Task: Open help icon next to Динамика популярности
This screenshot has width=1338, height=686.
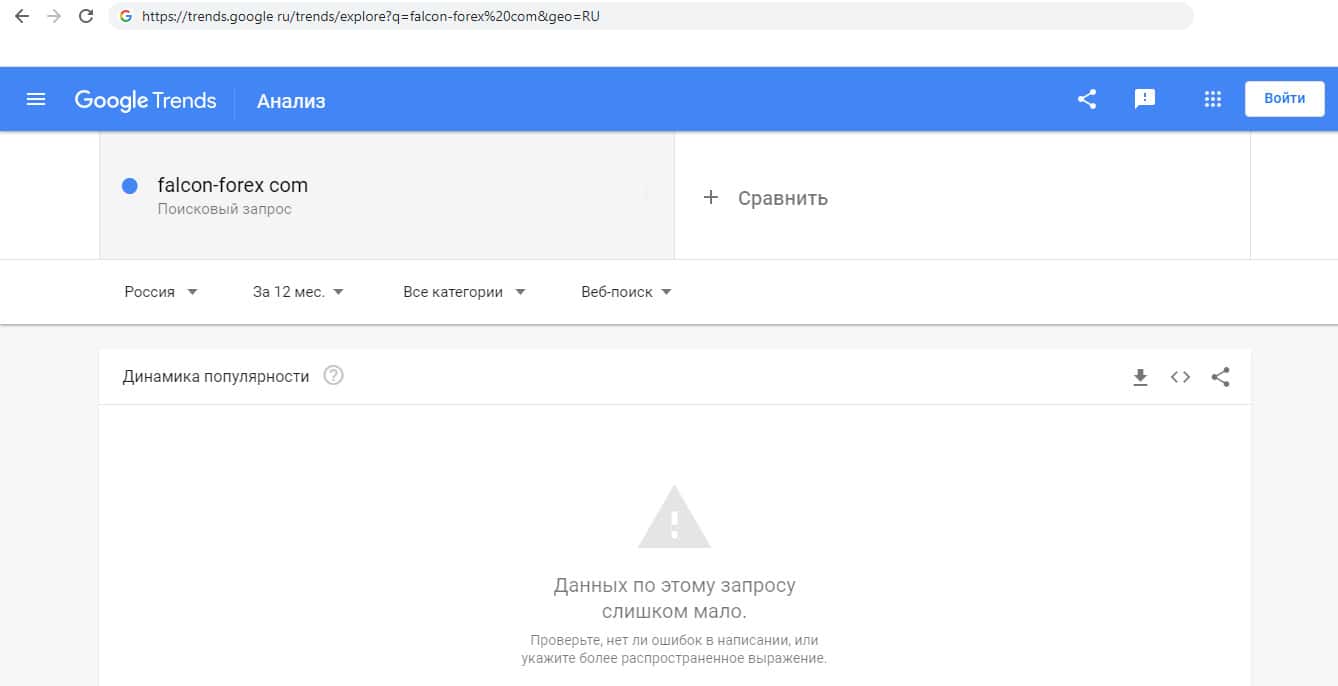Action: [x=334, y=376]
